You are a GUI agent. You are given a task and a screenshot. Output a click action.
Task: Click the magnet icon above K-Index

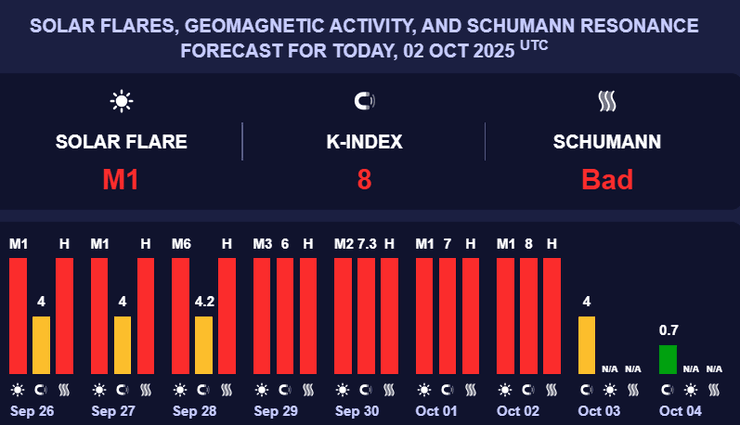[364, 100]
